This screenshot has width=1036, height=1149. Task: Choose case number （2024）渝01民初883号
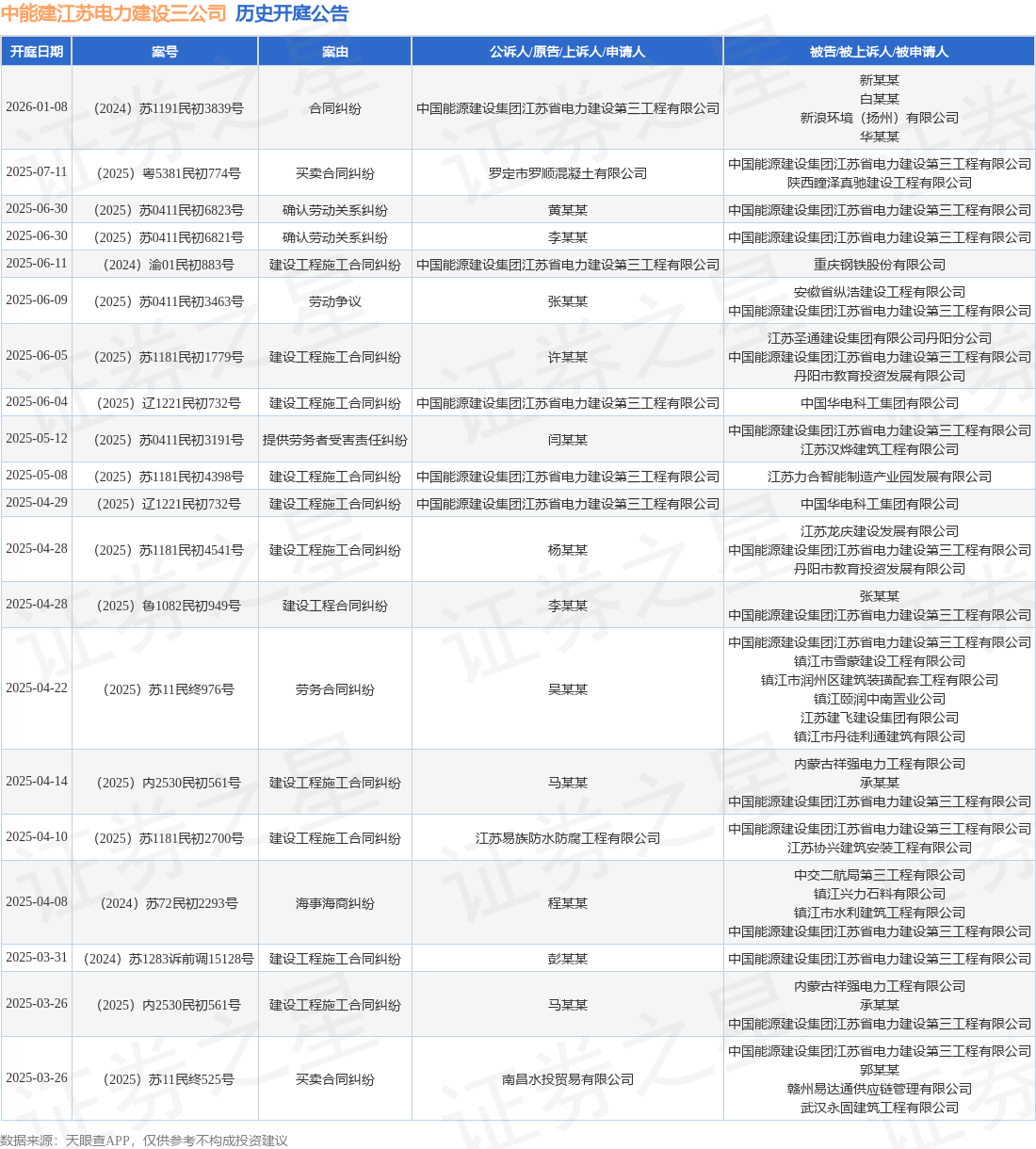(165, 265)
